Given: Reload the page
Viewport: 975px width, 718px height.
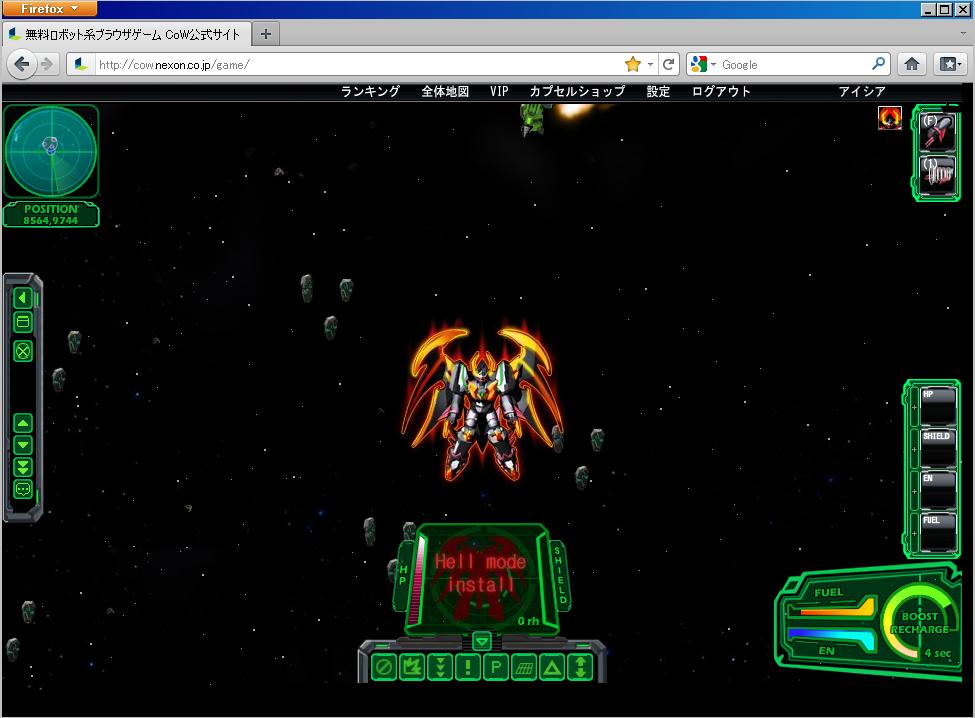Looking at the screenshot, I should point(668,64).
